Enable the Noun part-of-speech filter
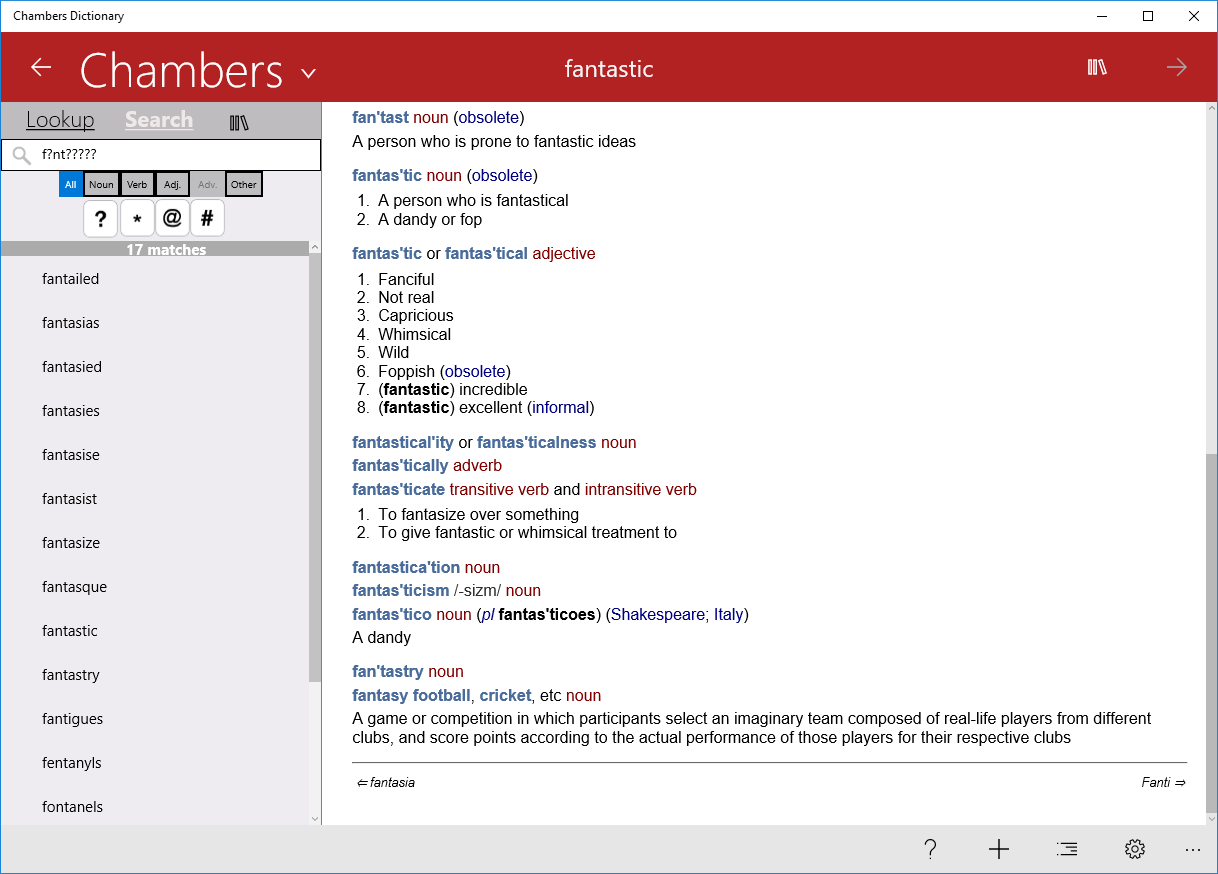 pyautogui.click(x=100, y=184)
